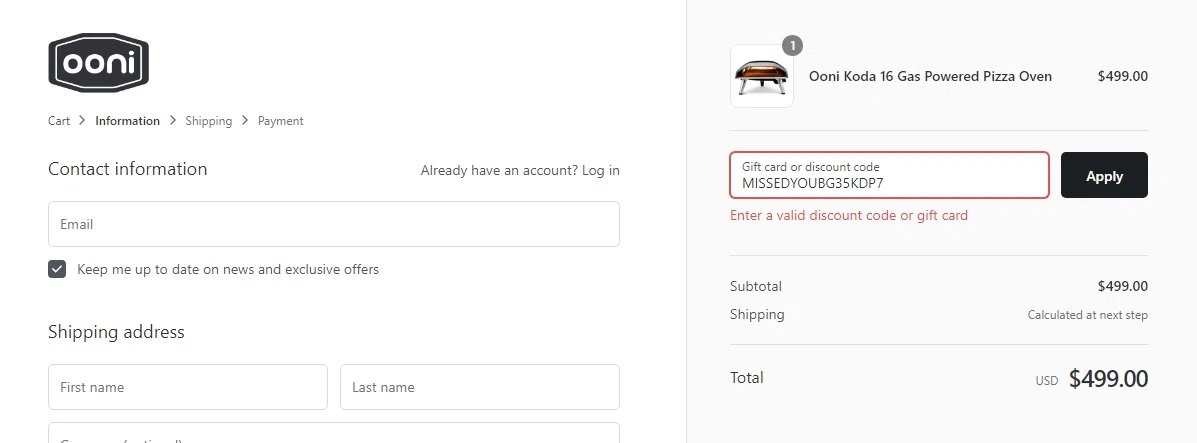Click the chevron after Information breadcrumb

(x=172, y=121)
